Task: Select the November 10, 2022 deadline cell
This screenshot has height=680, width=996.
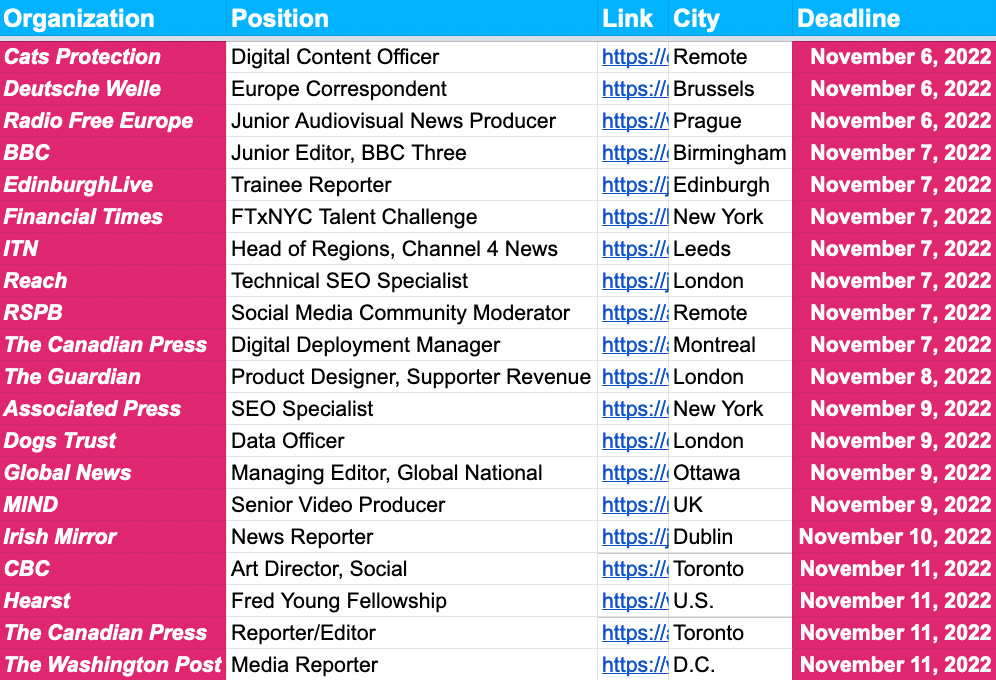Action: coord(894,537)
